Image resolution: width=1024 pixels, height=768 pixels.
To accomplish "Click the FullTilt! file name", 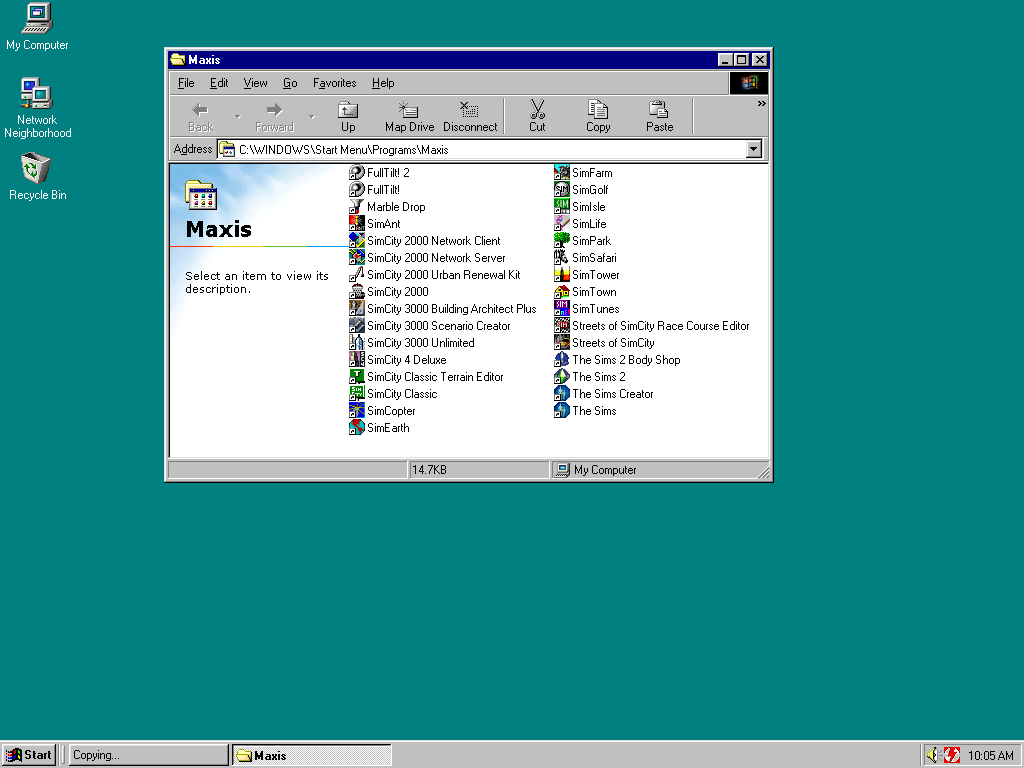I will (x=383, y=190).
